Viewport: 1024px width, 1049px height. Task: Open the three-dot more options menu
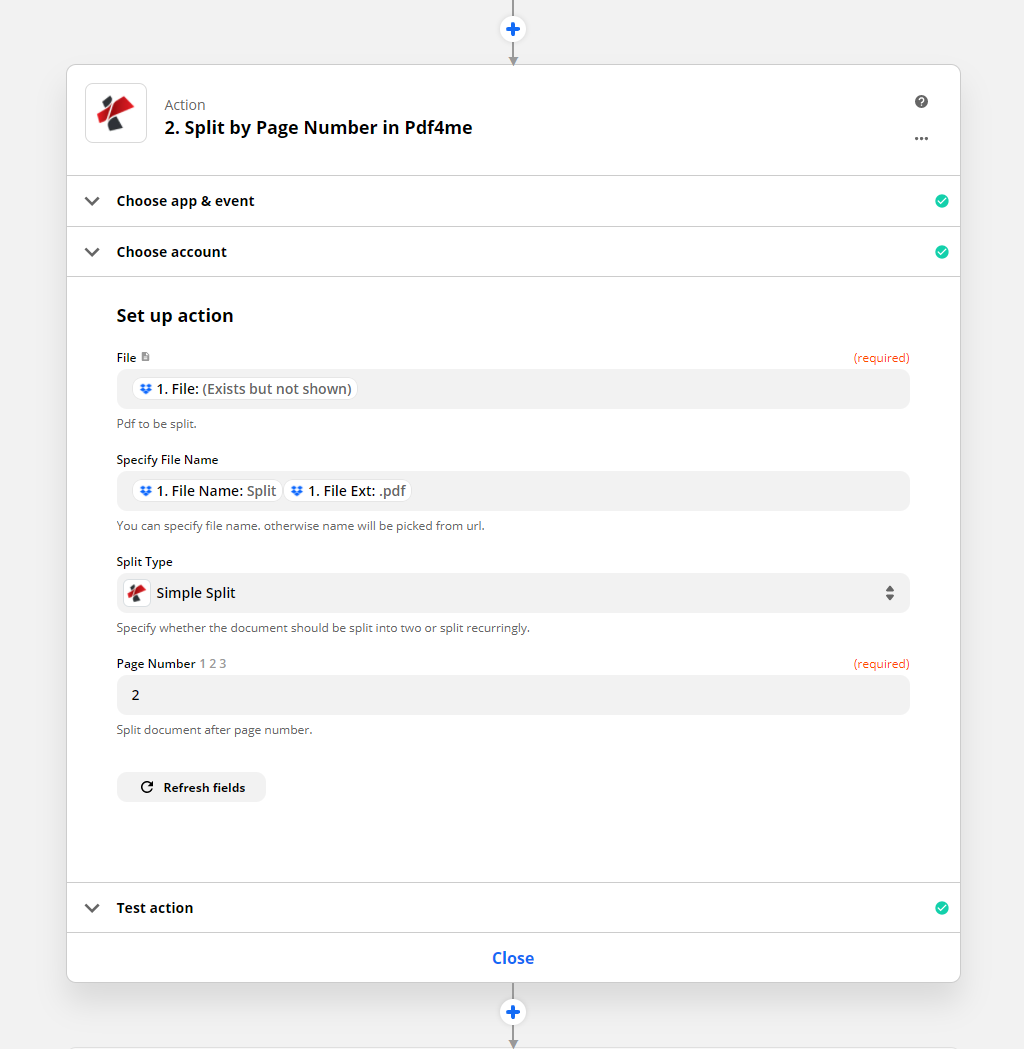tap(921, 139)
